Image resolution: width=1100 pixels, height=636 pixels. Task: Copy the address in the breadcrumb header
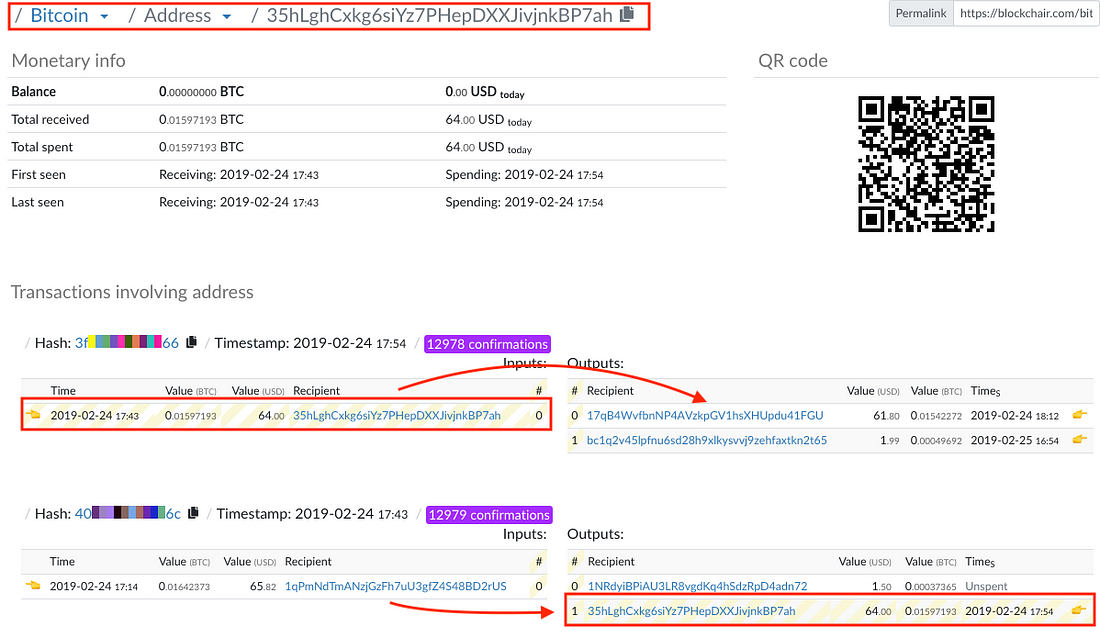click(x=627, y=14)
